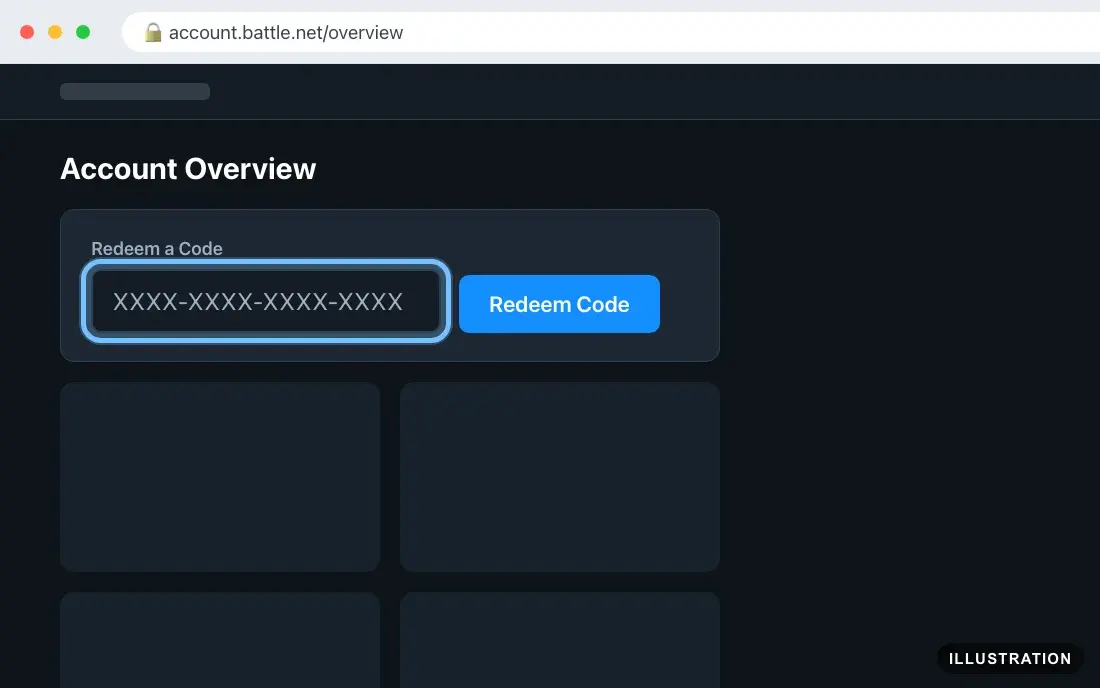1100x688 pixels.
Task: Click the Account Overview heading
Action: (x=188, y=169)
